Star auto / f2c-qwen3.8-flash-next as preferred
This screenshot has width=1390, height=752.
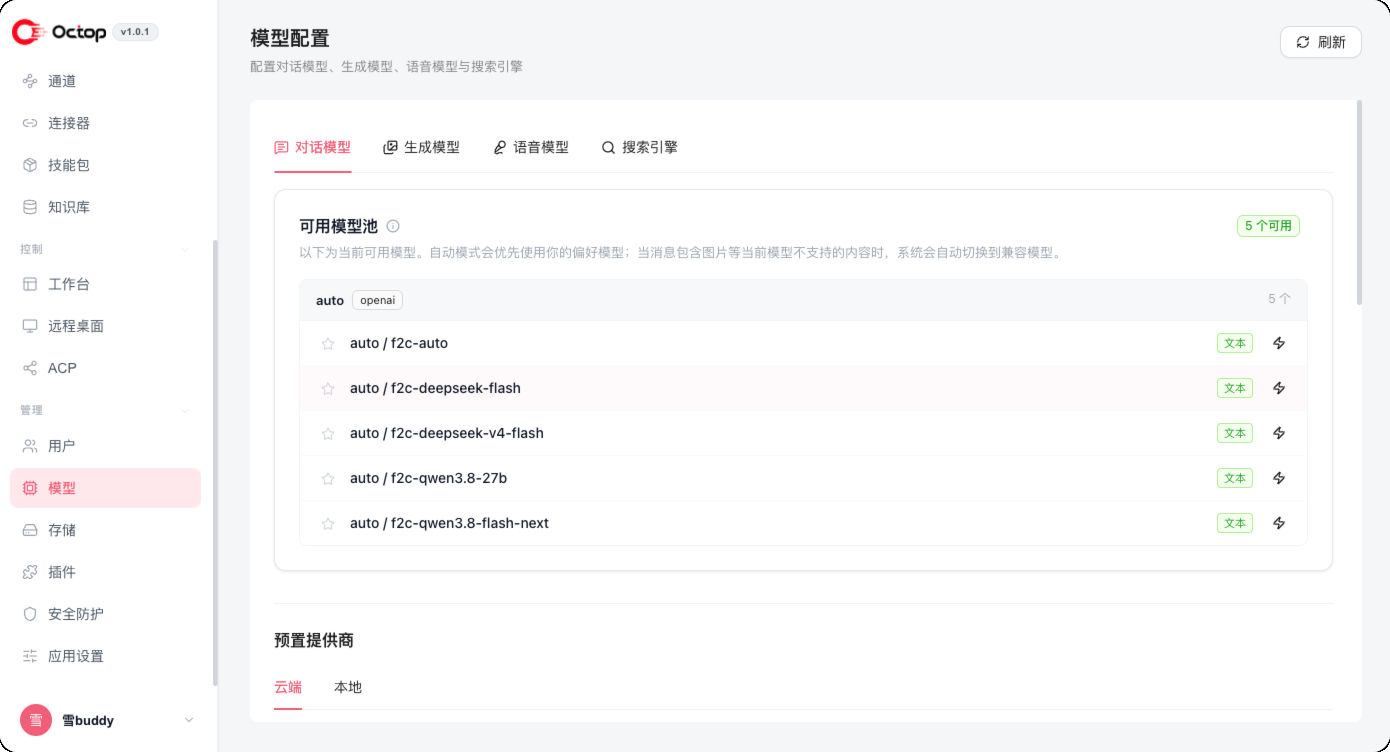(327, 524)
